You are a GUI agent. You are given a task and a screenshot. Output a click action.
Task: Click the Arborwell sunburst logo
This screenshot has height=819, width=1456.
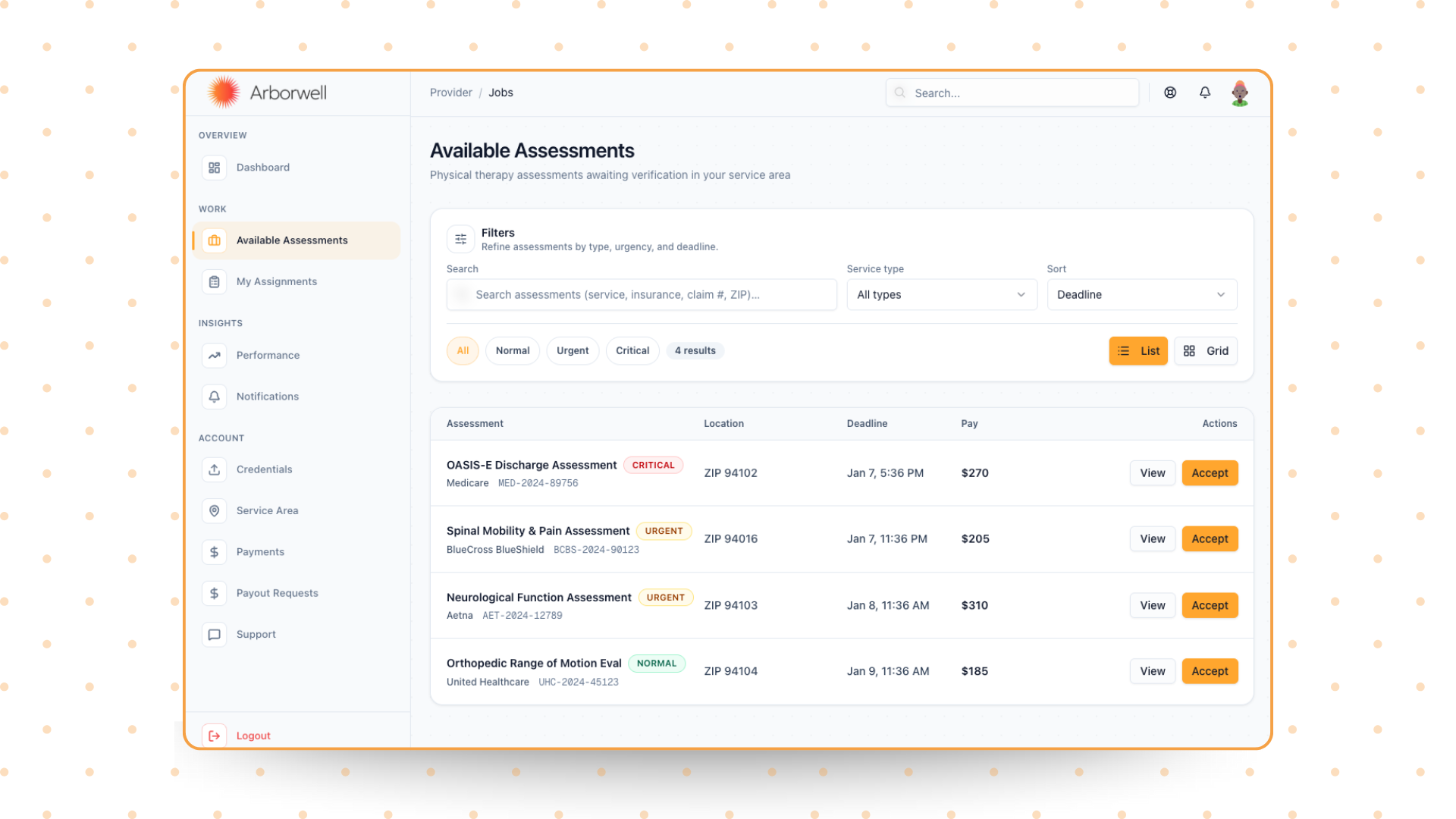(x=224, y=93)
